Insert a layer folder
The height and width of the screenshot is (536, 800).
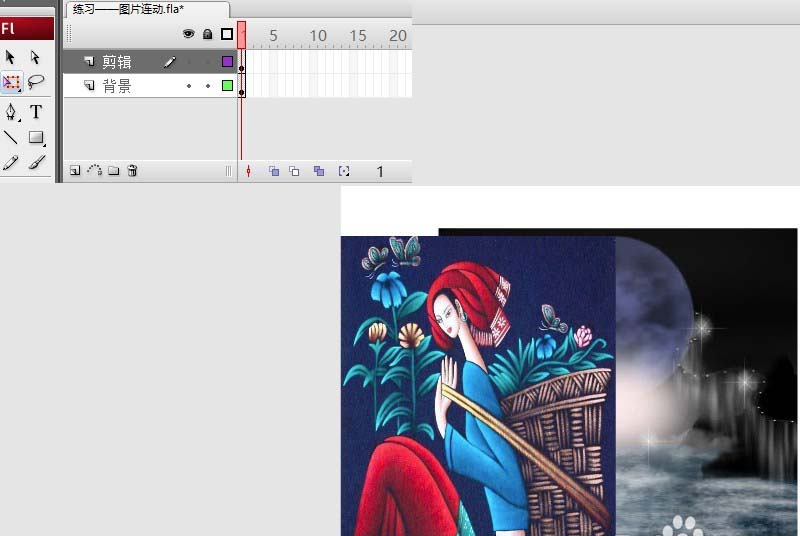tap(114, 171)
